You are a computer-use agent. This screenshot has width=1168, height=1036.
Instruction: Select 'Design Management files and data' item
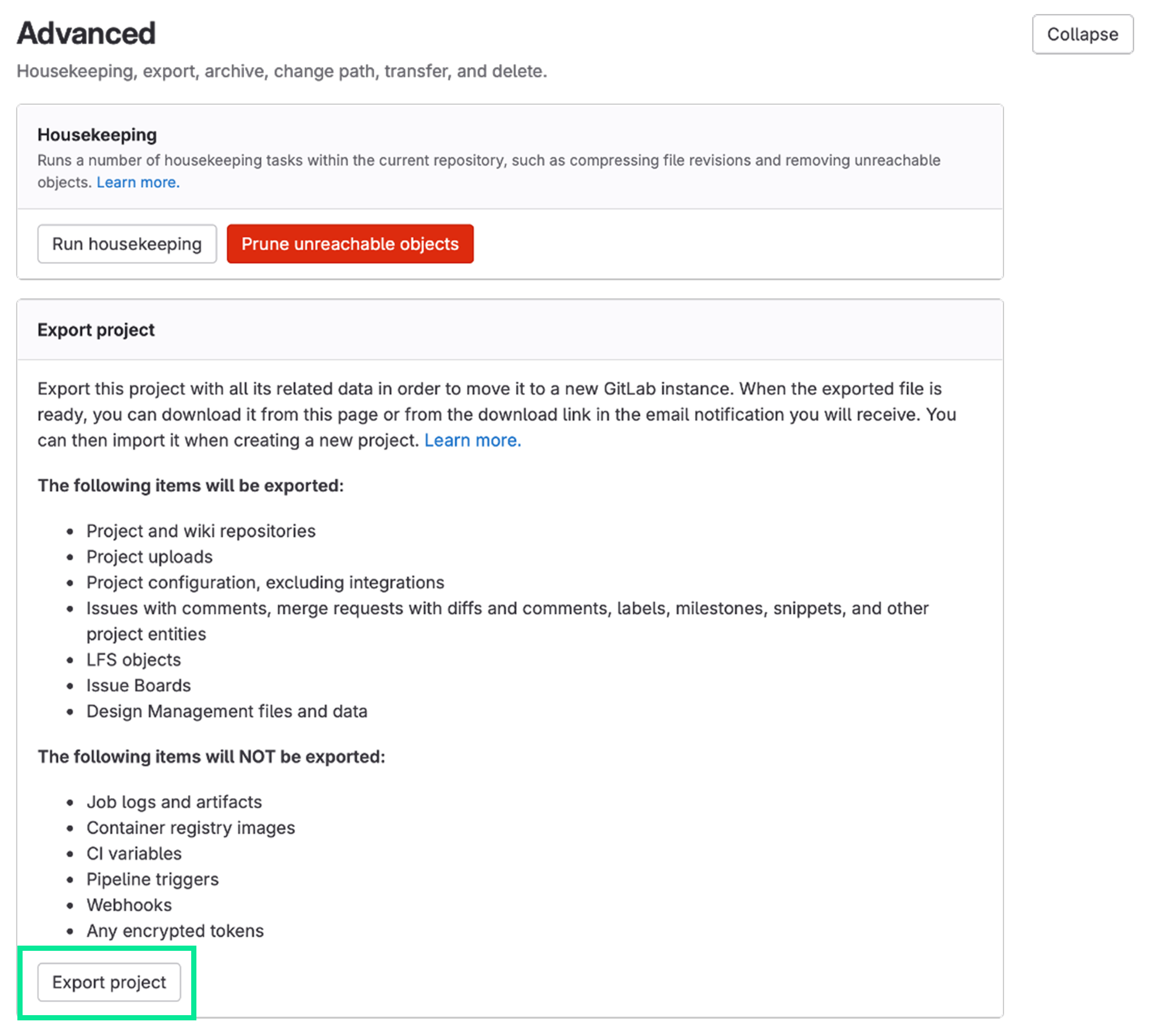point(227,711)
